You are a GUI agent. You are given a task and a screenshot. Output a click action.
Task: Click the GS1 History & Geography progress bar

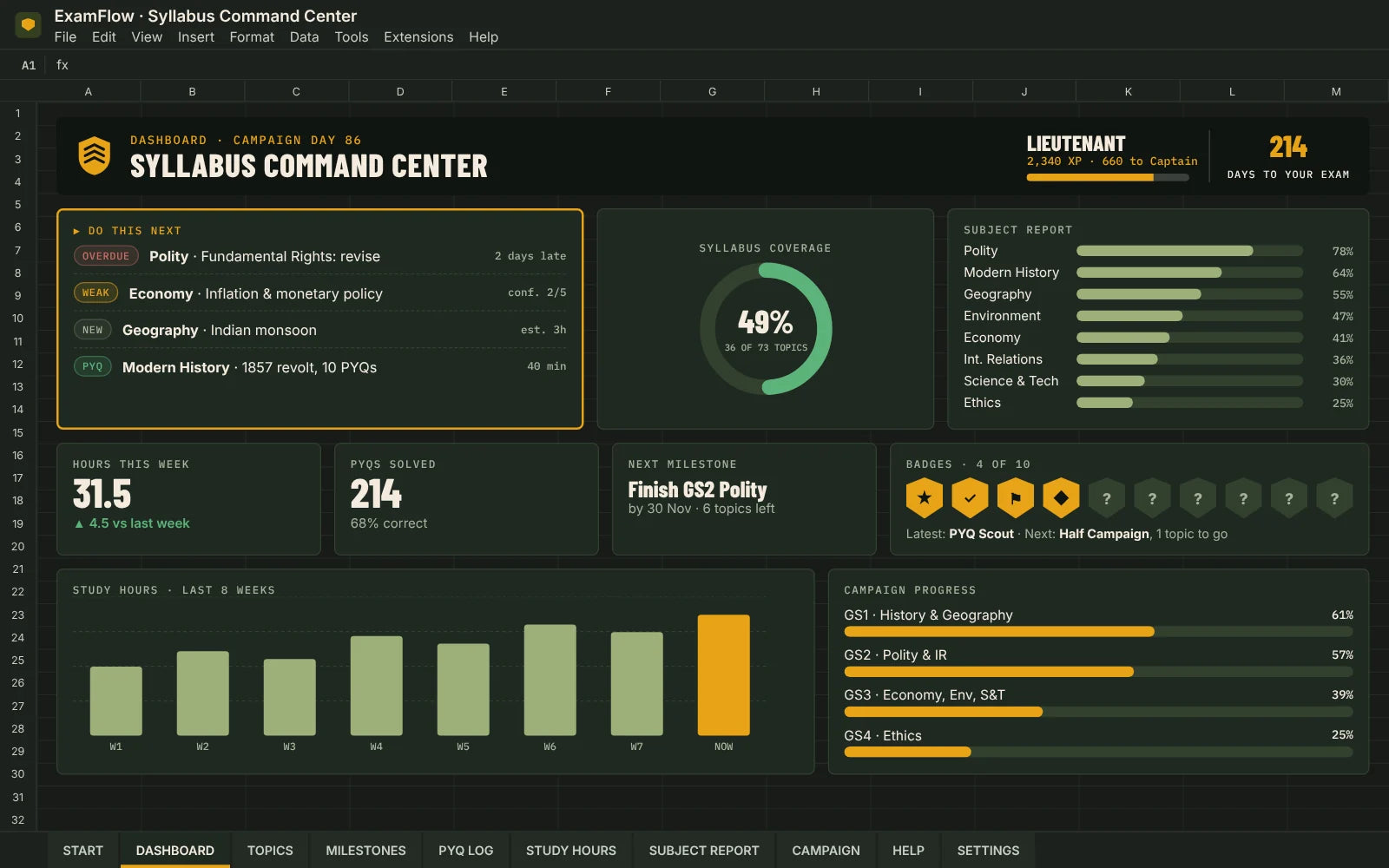(1098, 632)
